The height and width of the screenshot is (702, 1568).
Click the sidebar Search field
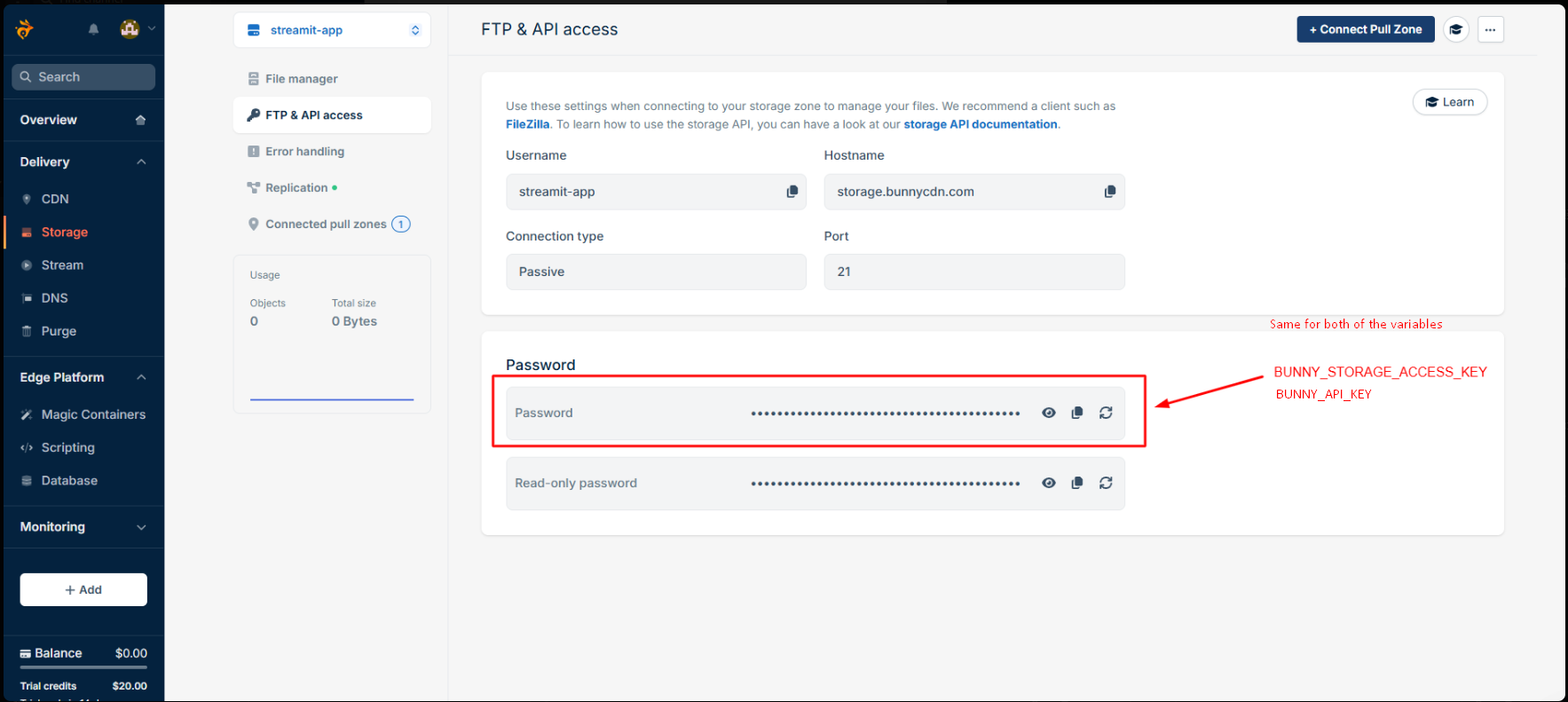pos(84,77)
